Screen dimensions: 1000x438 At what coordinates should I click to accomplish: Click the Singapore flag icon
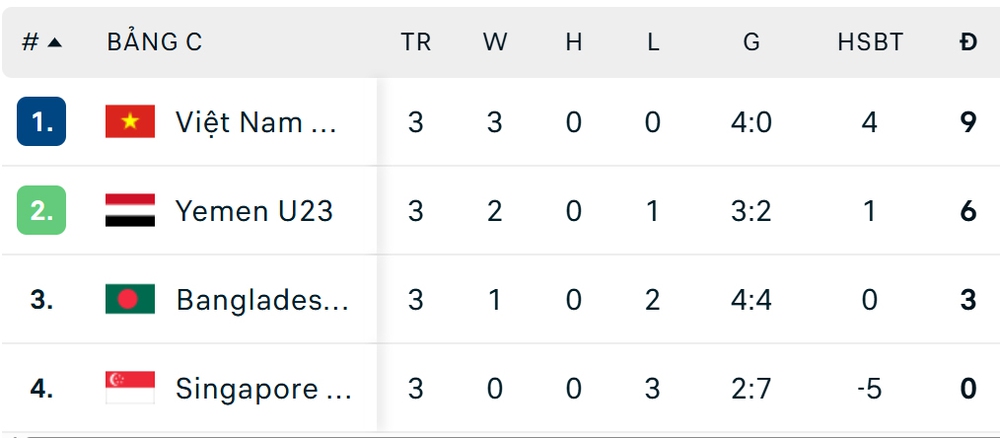[130, 388]
